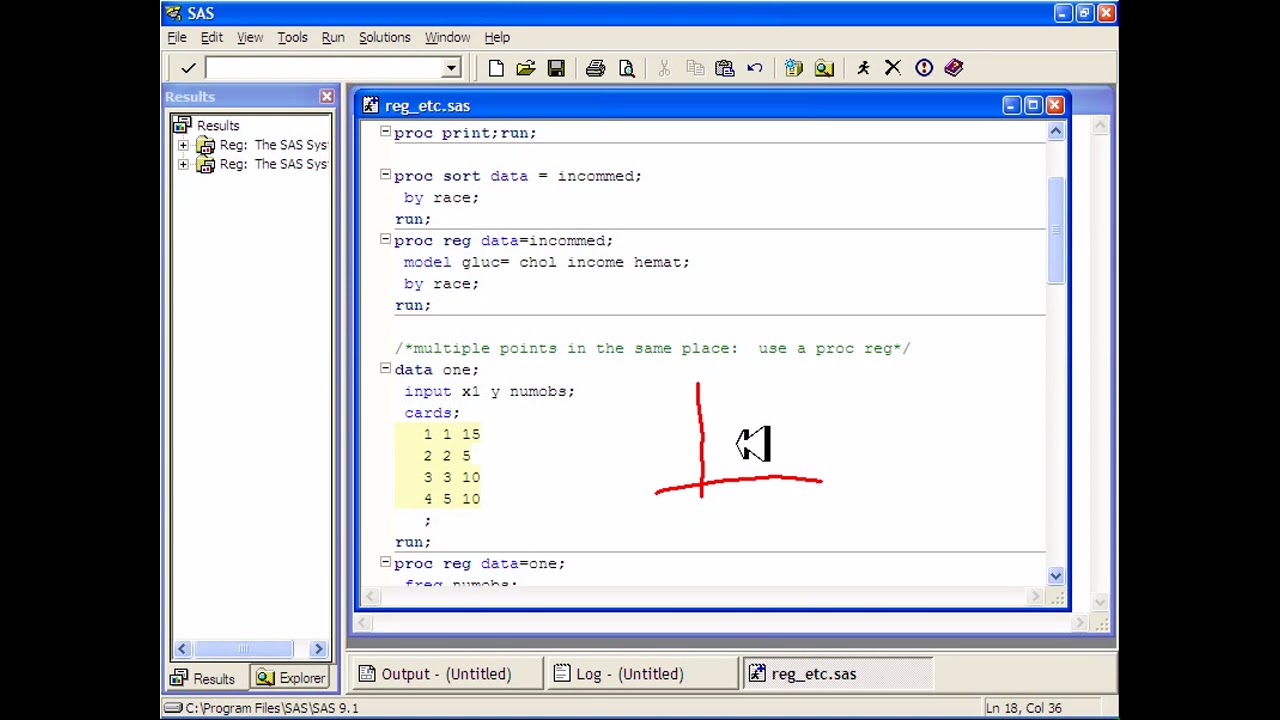Click data row '4 5 10'
The height and width of the screenshot is (720, 1280).
tap(451, 499)
